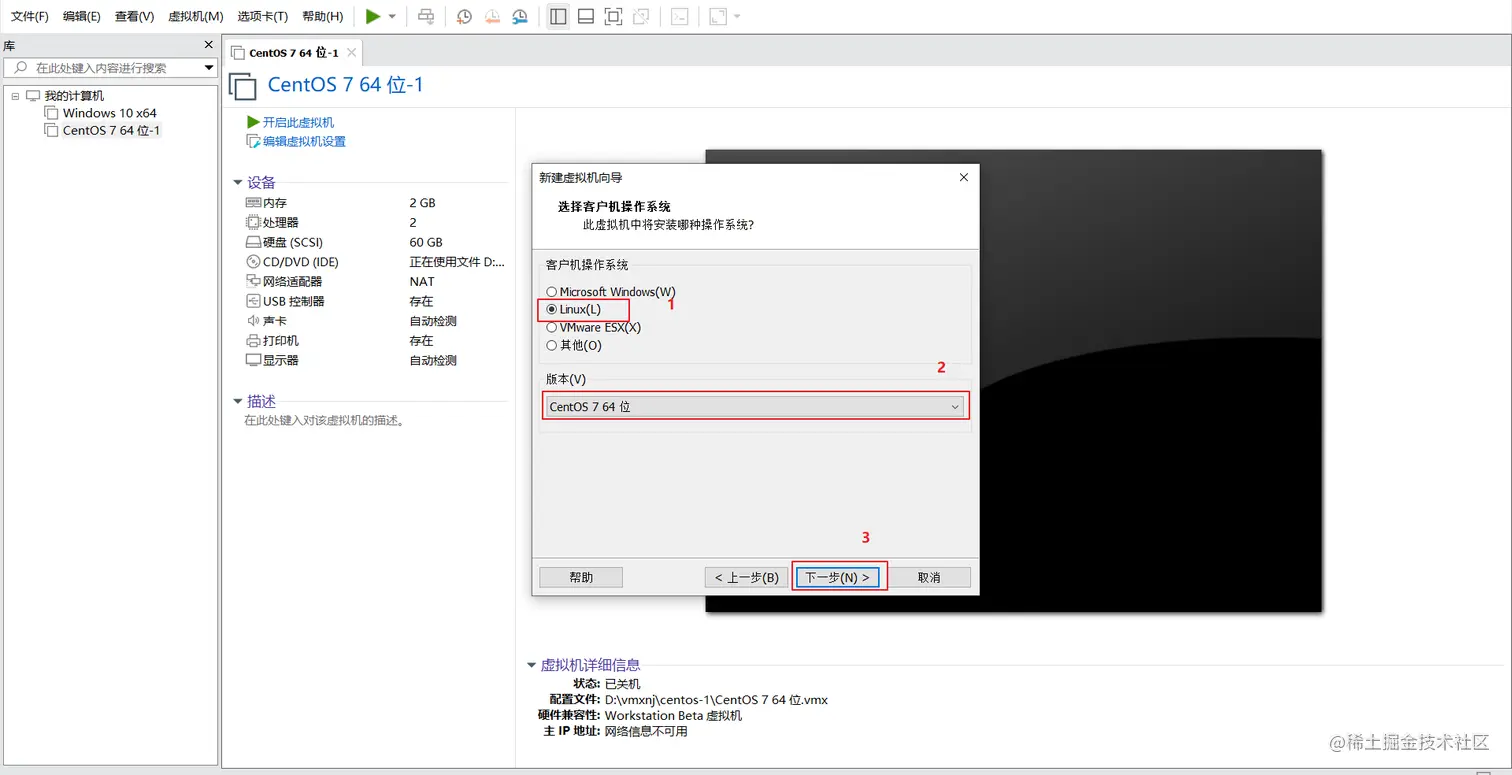1512x775 pixels.
Task: Click the 2 GB memory value
Action: click(422, 202)
